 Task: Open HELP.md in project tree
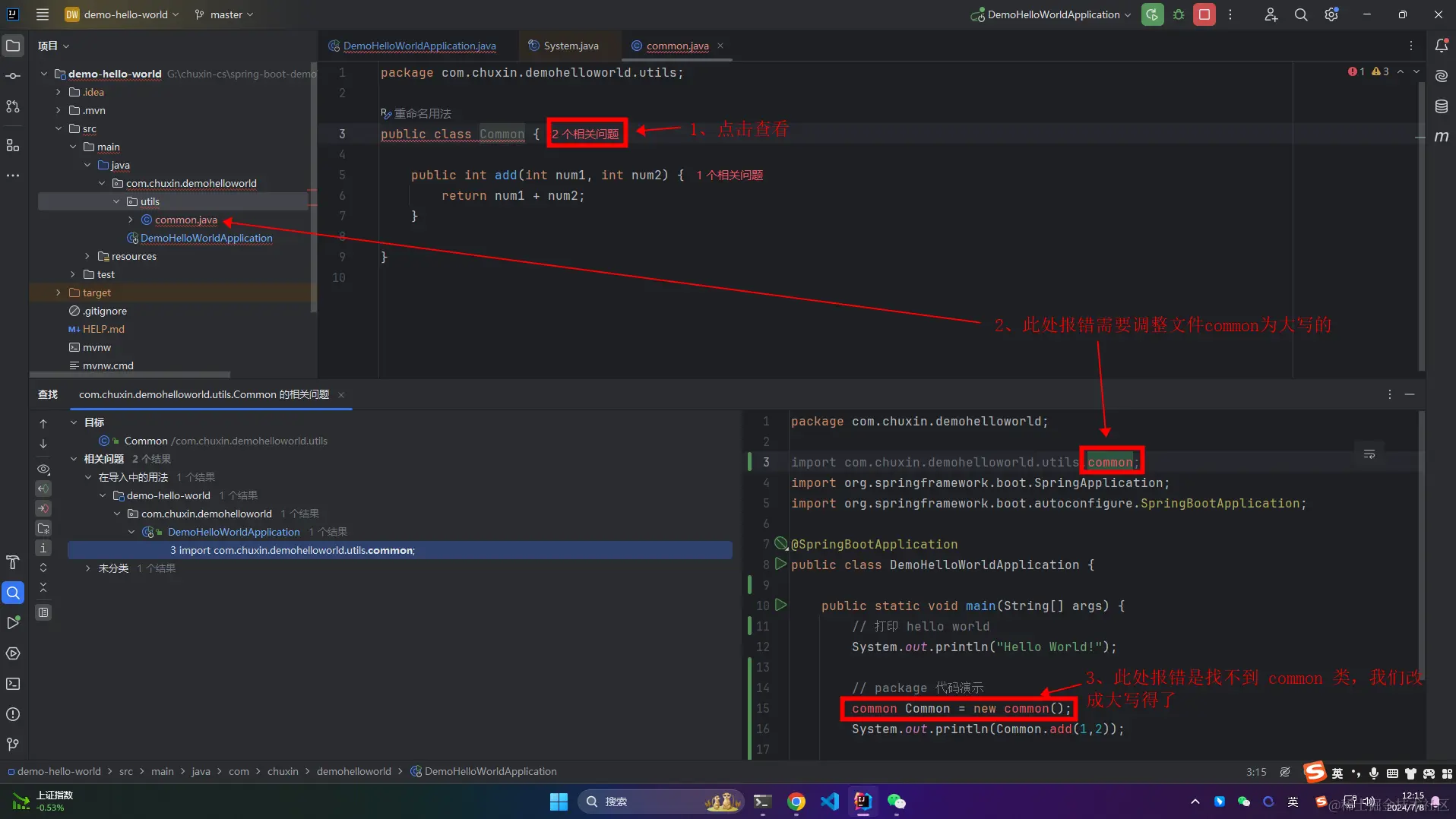(x=103, y=329)
